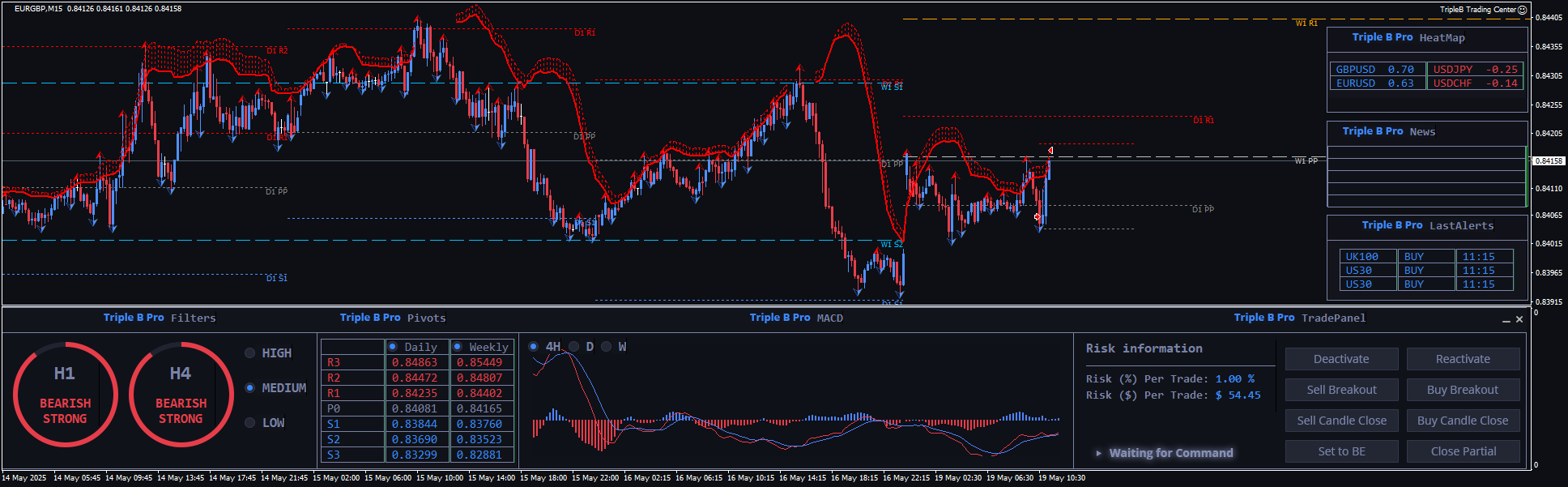Click the Set to BE button
The image size is (1568, 487).
click(1341, 451)
